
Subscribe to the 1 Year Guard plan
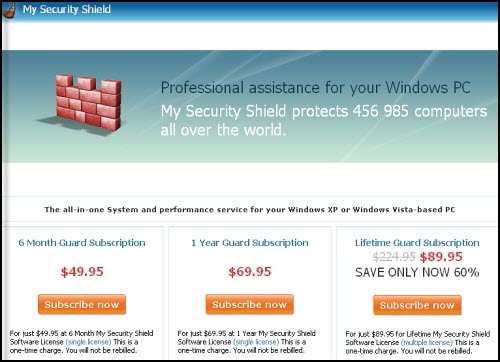click(250, 304)
